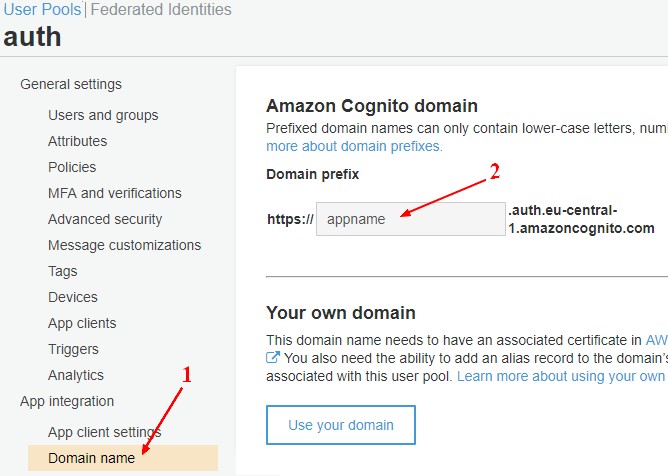Navigate to Devices settings

(x=73, y=297)
